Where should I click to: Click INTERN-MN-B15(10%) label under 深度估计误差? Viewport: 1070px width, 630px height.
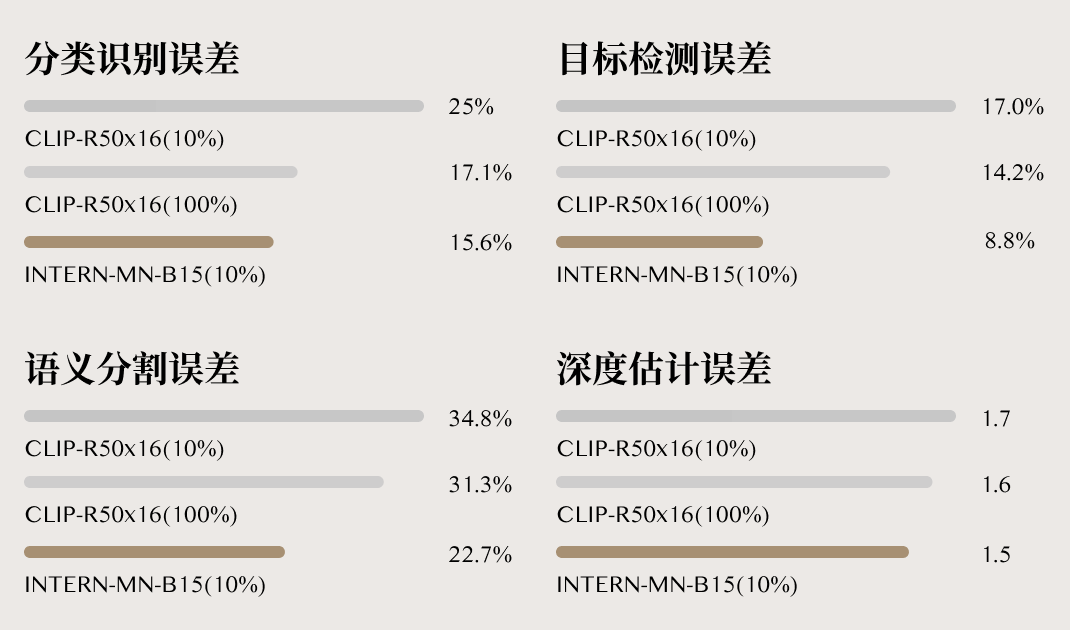677,585
